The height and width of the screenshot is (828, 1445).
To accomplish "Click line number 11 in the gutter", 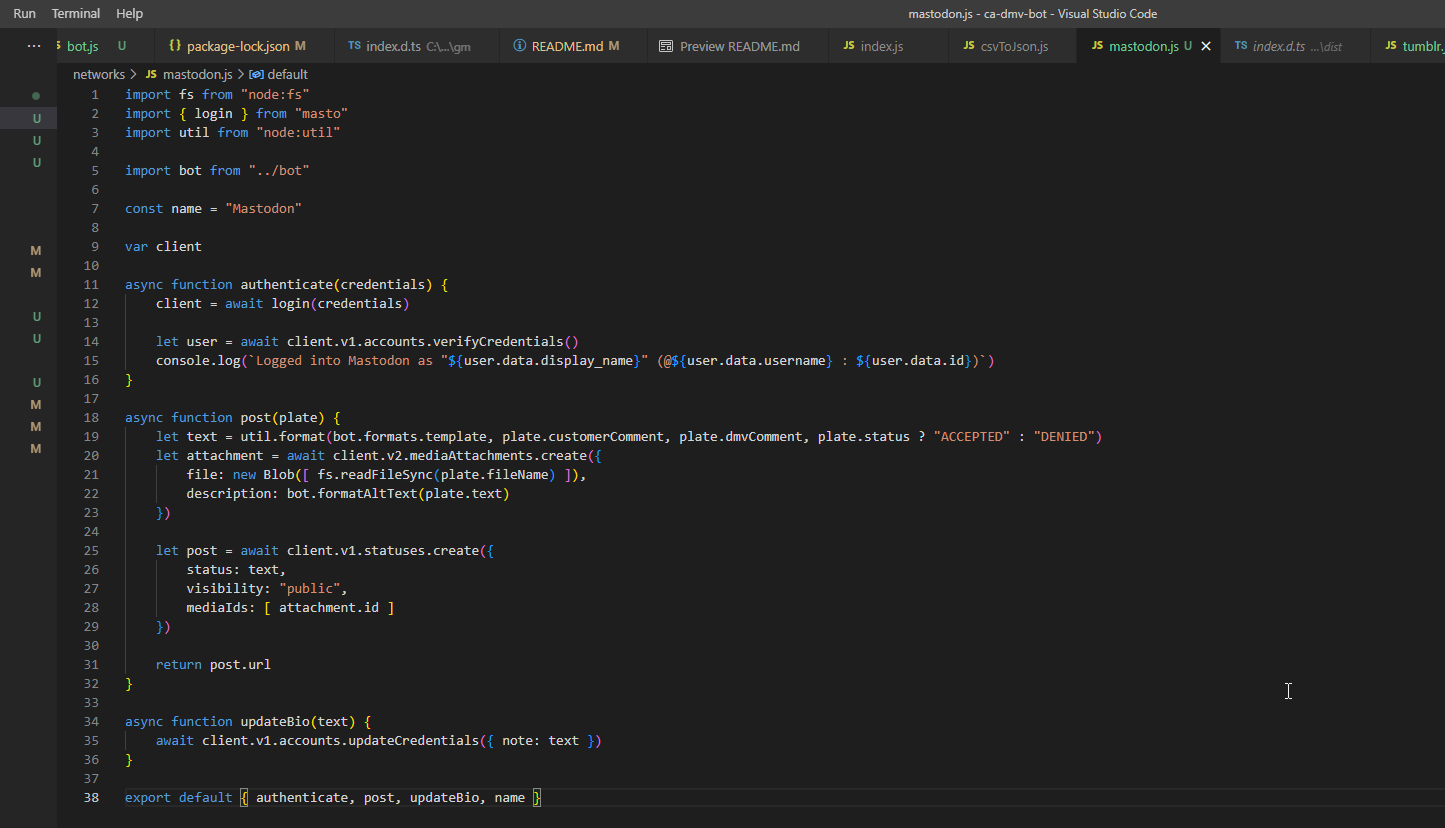I will coord(91,285).
